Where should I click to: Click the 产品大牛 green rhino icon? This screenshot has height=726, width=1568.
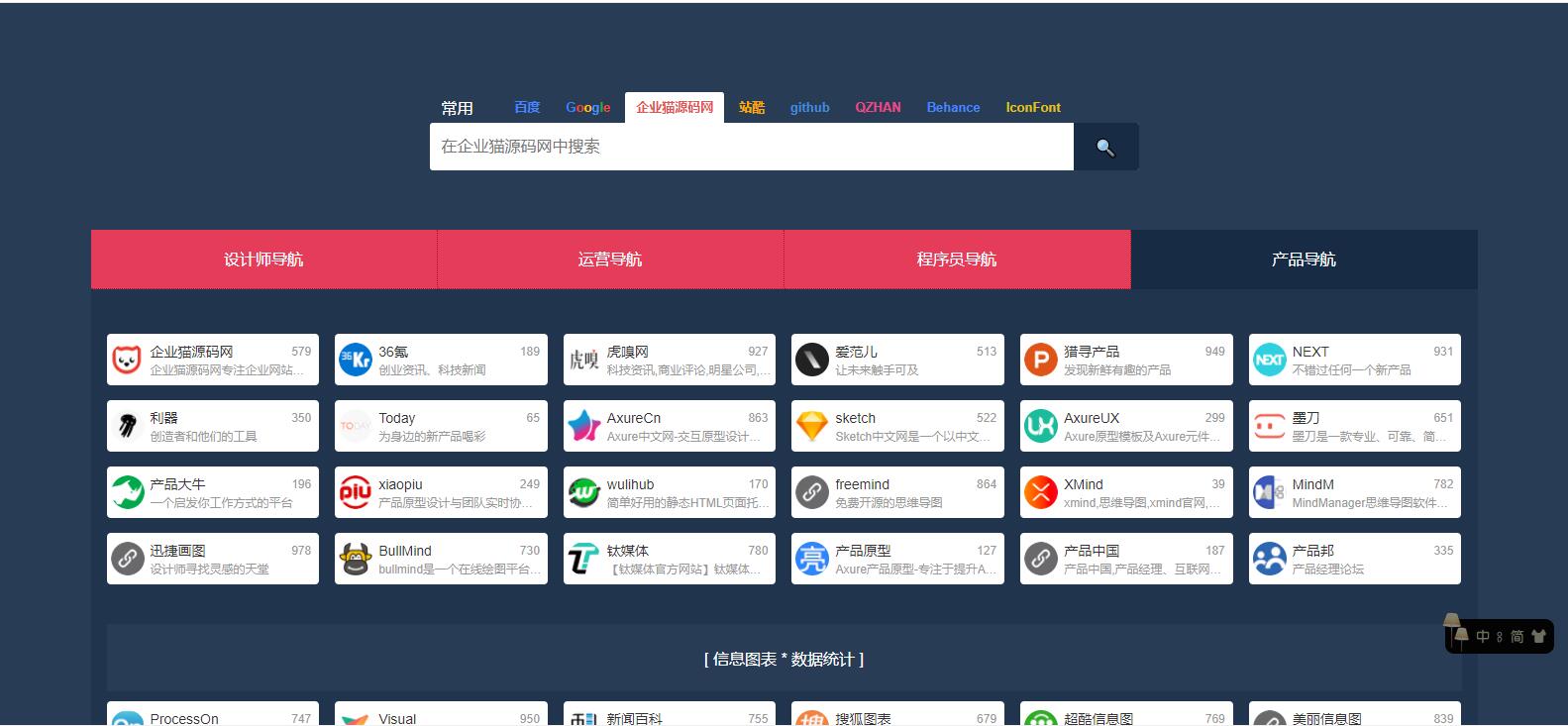click(127, 492)
